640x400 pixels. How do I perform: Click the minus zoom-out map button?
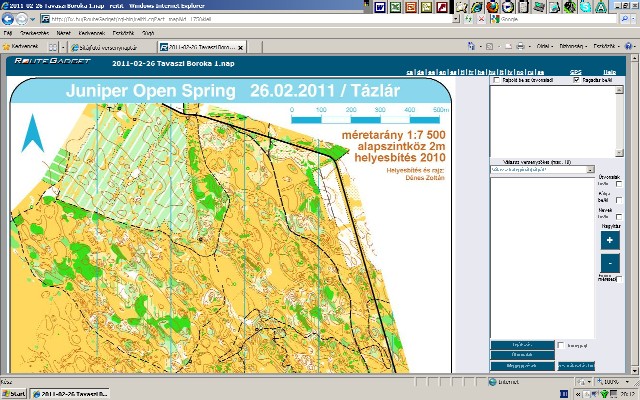(610, 263)
